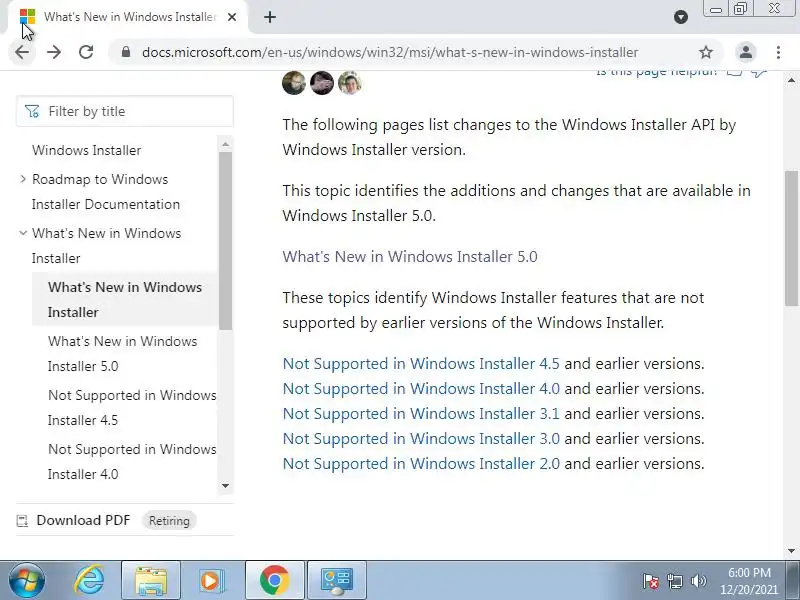800x600 pixels.
Task: Open Windows Media Player from taskbar
Action: pyautogui.click(x=212, y=581)
